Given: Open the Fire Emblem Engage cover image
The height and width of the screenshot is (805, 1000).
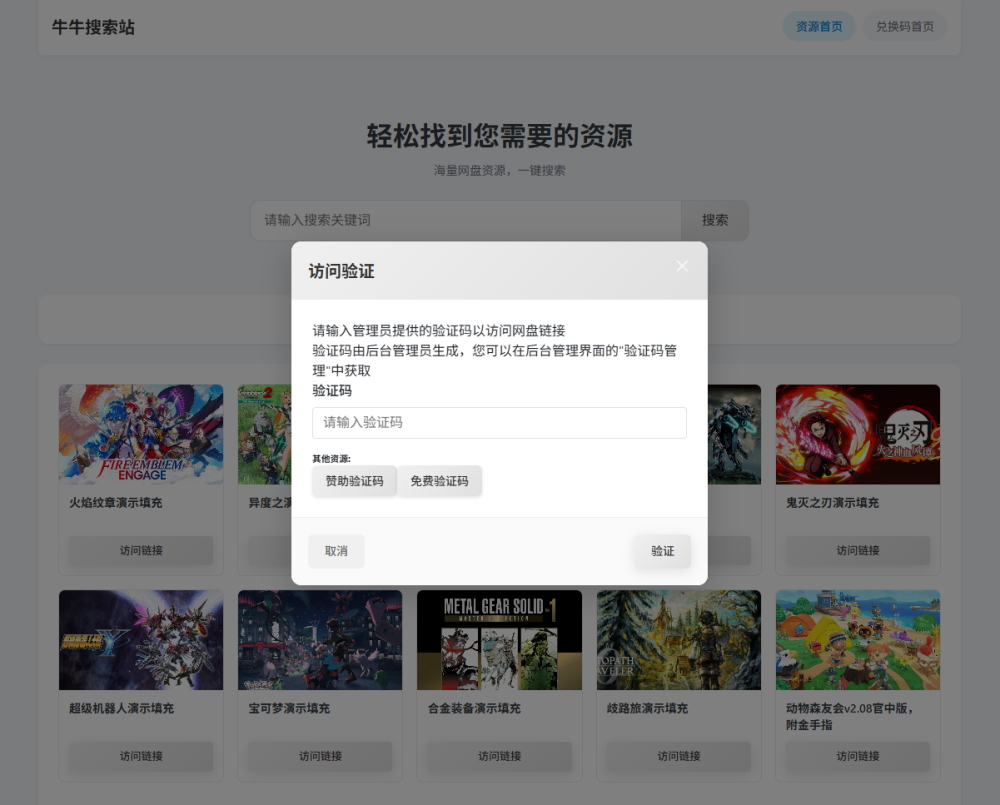Looking at the screenshot, I should (x=141, y=434).
